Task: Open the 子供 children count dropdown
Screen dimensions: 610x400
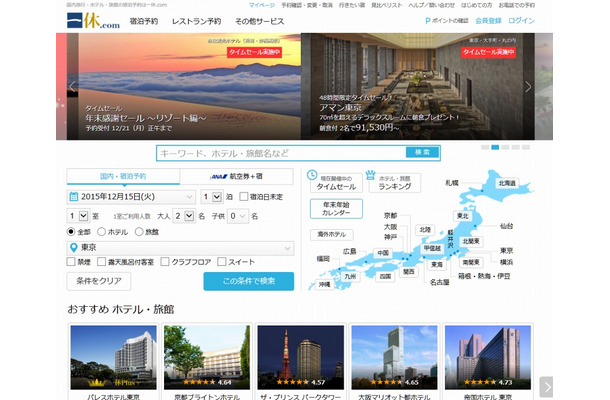Action: [x=237, y=216]
